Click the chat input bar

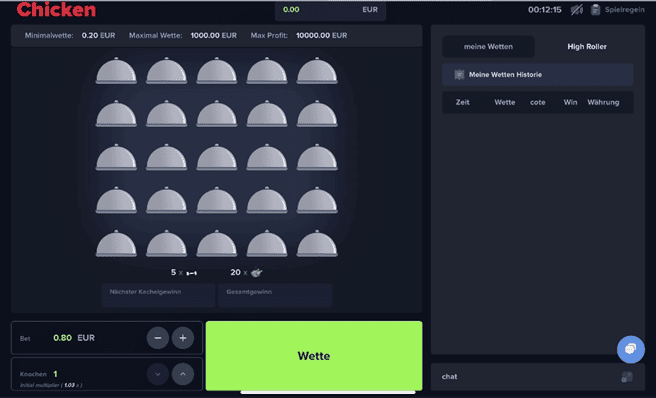(x=538, y=377)
